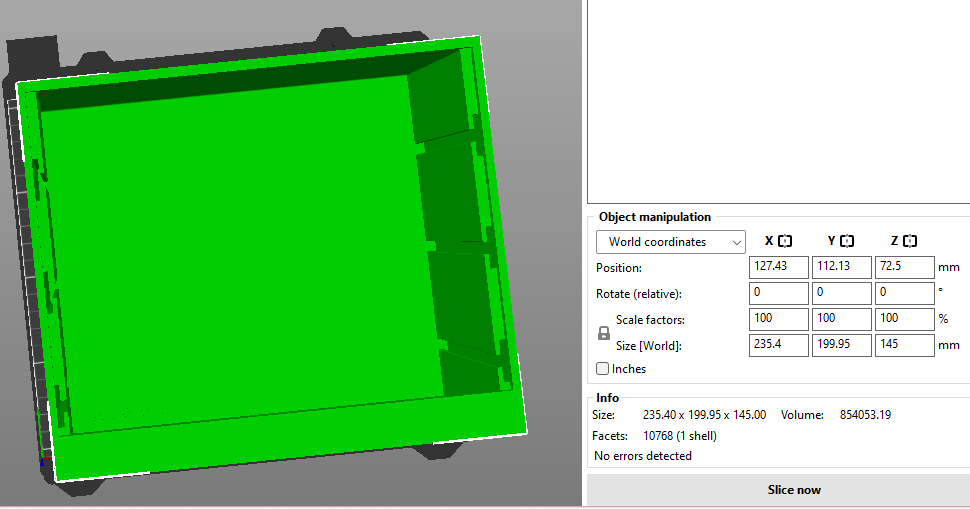
Task: Click the X axis mirror icon
Action: tap(785, 241)
